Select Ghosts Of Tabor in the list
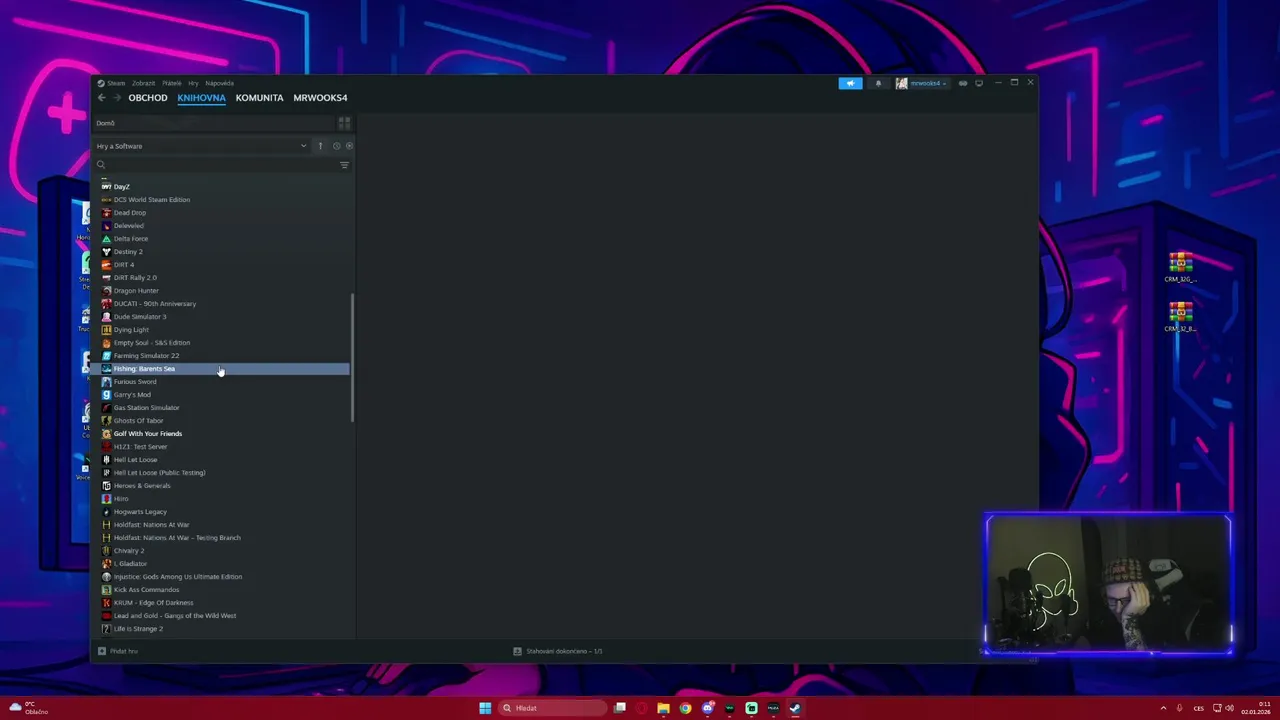This screenshot has height=720, width=1280. click(138, 421)
